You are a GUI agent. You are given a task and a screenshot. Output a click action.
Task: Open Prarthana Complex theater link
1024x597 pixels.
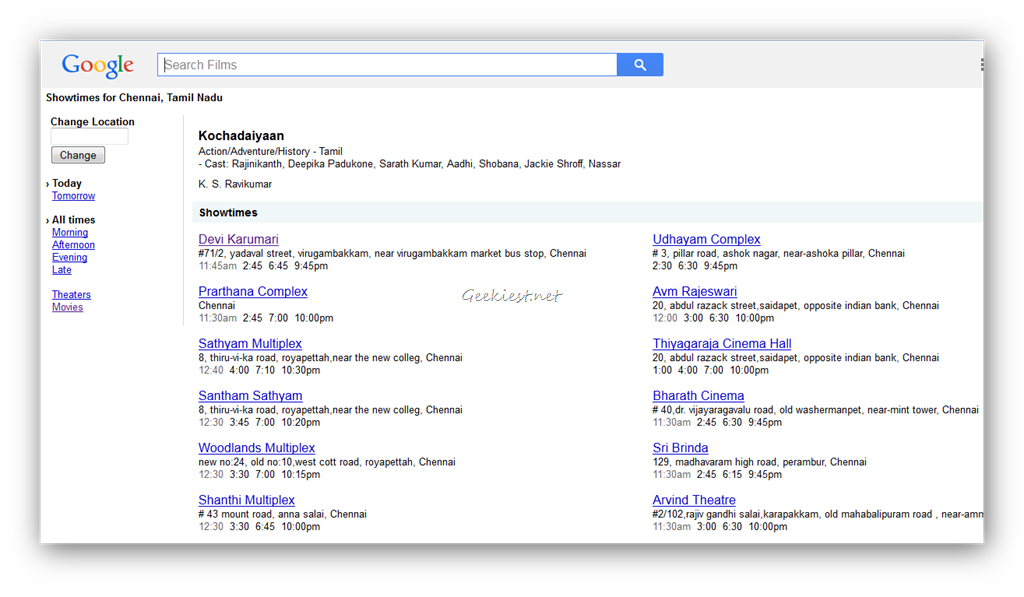(253, 292)
